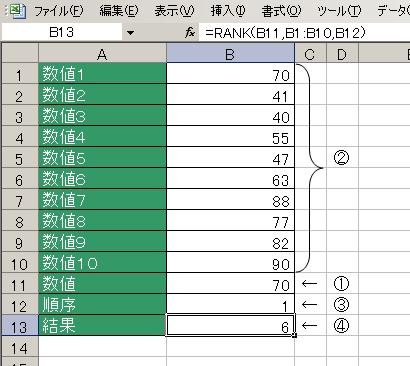Select cell containing 55
This screenshot has width=410, height=366.
pyautogui.click(x=230, y=137)
